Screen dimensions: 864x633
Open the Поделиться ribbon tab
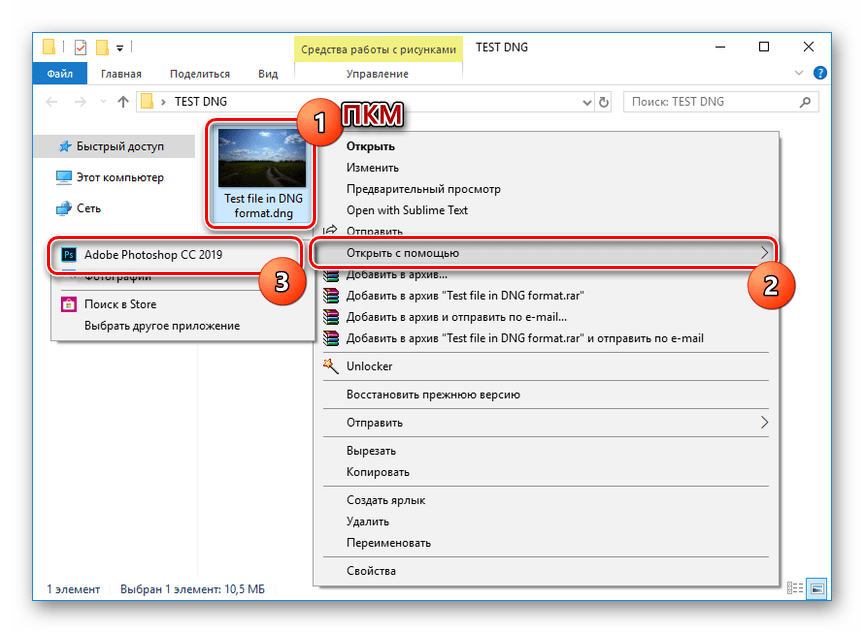199,74
